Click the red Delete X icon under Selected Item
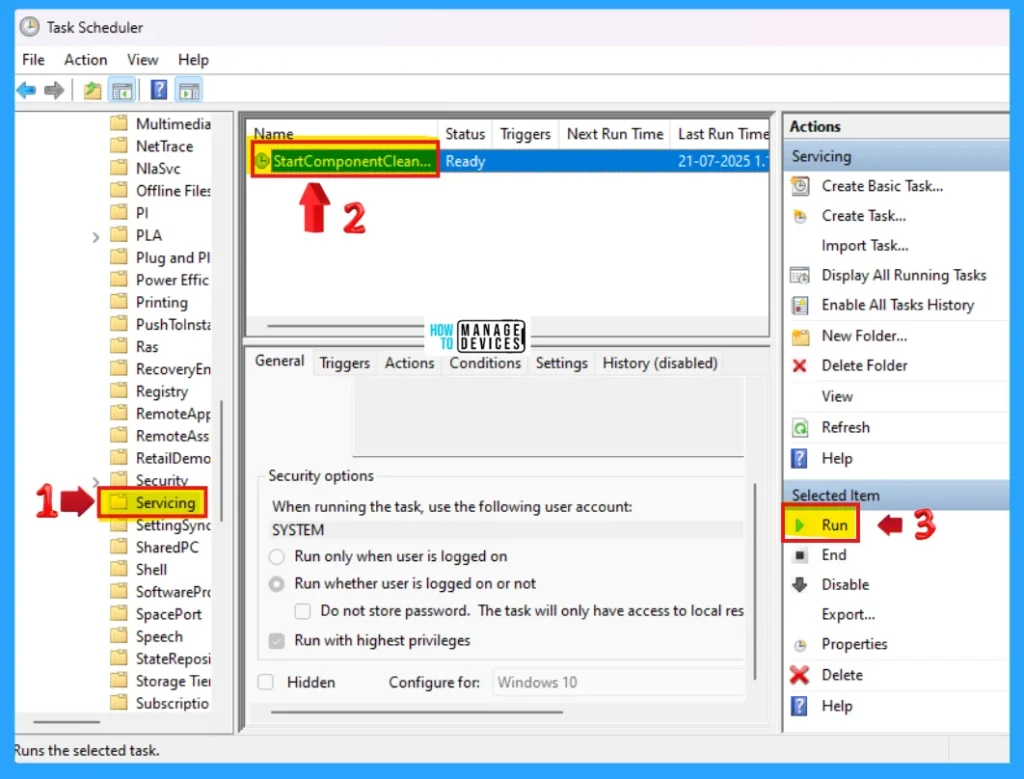The image size is (1024, 779). click(x=799, y=675)
